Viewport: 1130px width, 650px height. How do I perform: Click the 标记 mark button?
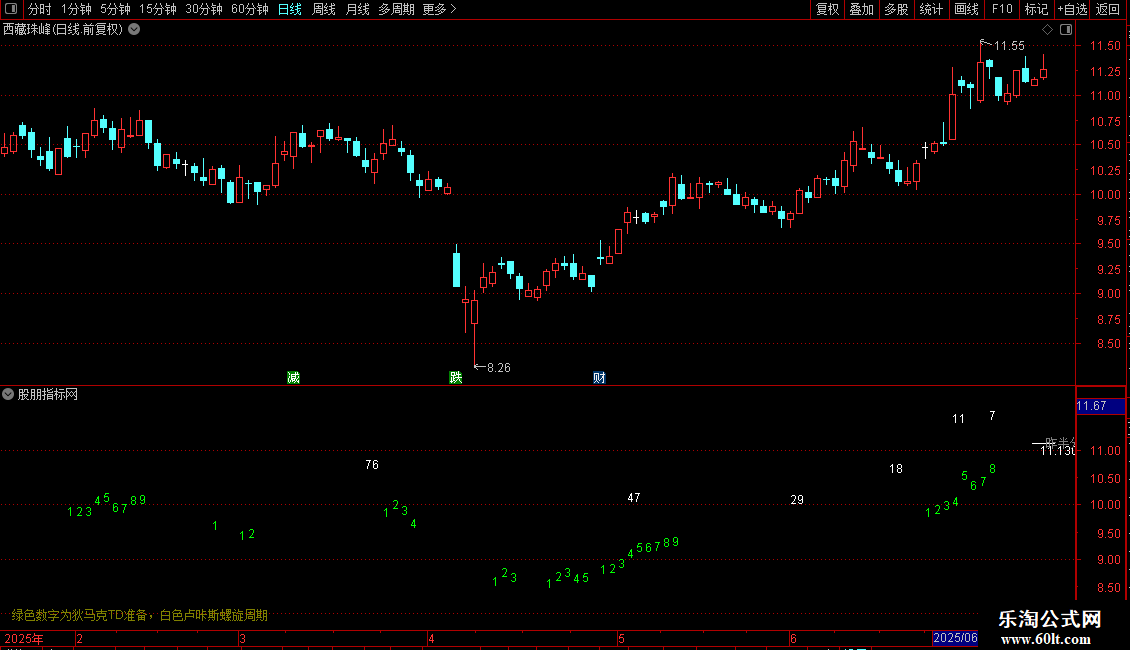(1036, 9)
